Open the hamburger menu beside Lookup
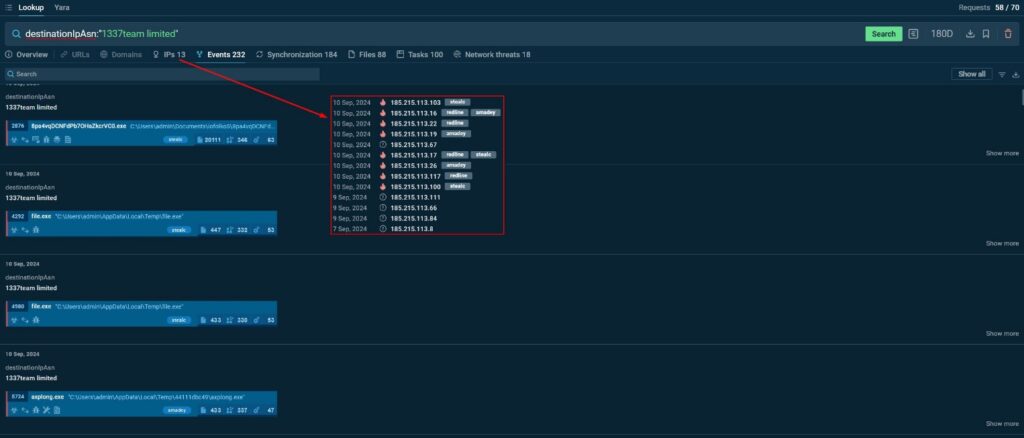The width and height of the screenshot is (1024, 438). [x=8, y=8]
